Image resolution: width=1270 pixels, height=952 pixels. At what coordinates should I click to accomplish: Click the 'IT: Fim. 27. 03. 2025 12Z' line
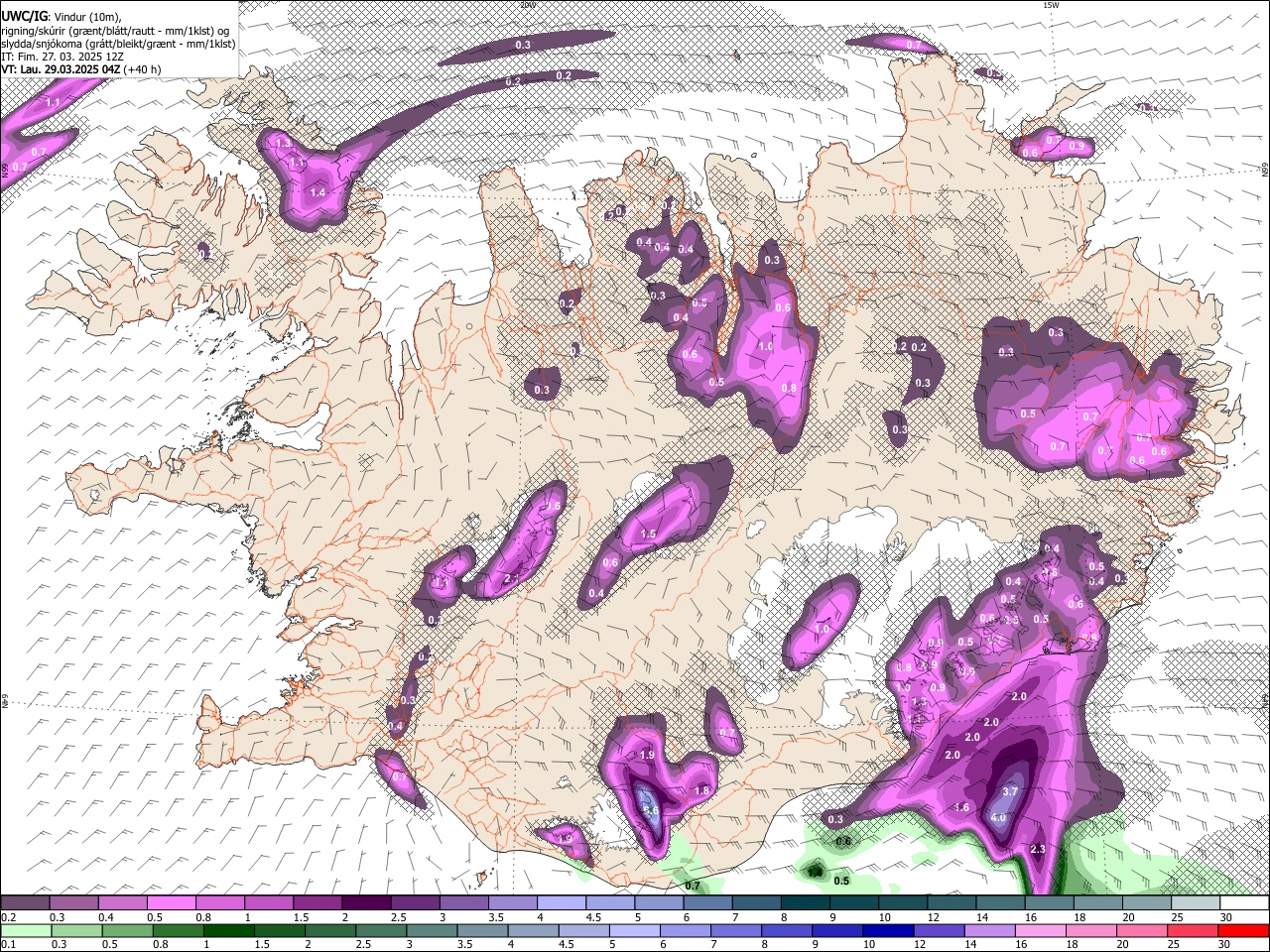[x=63, y=57]
